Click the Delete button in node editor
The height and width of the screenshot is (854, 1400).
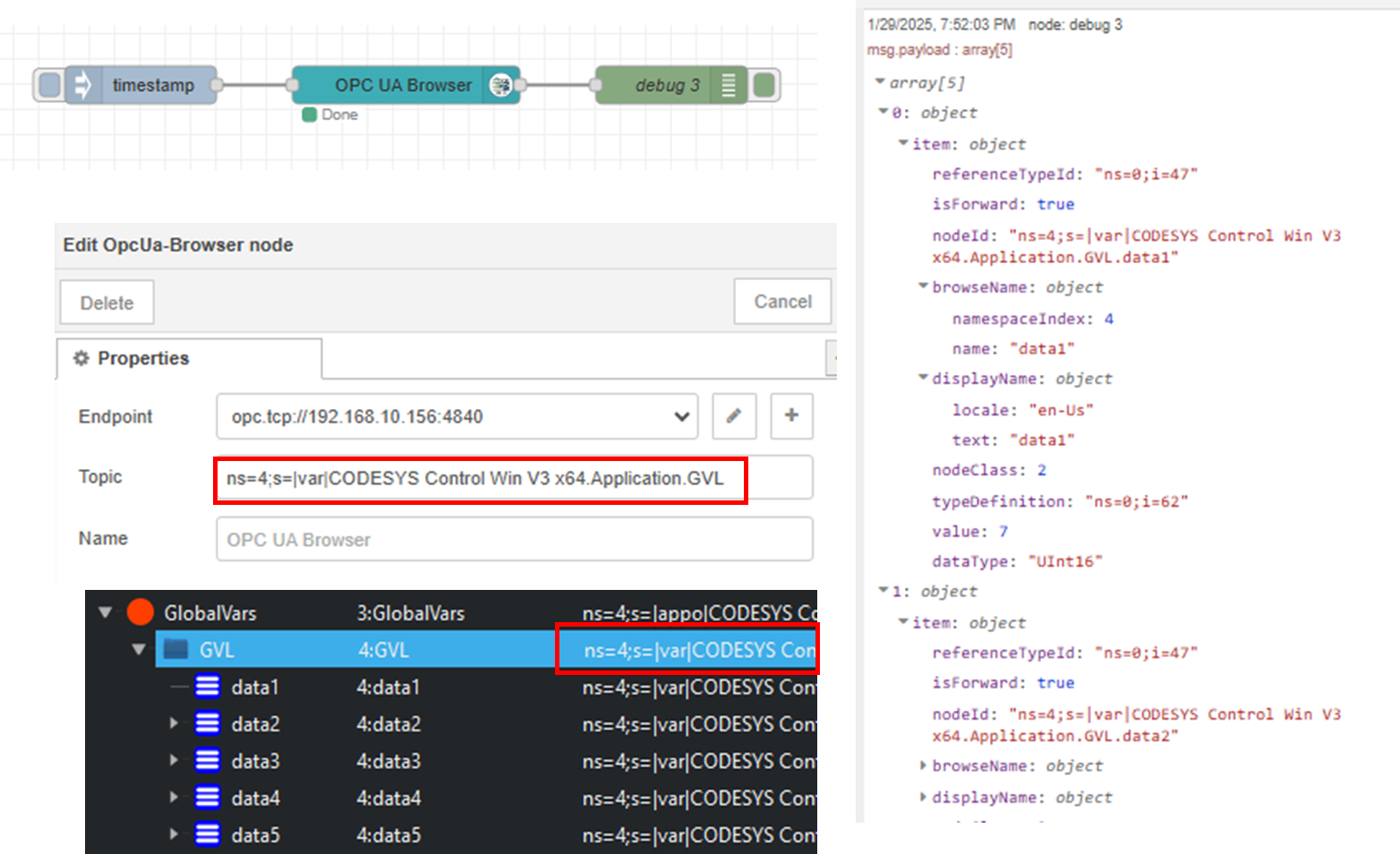107,303
